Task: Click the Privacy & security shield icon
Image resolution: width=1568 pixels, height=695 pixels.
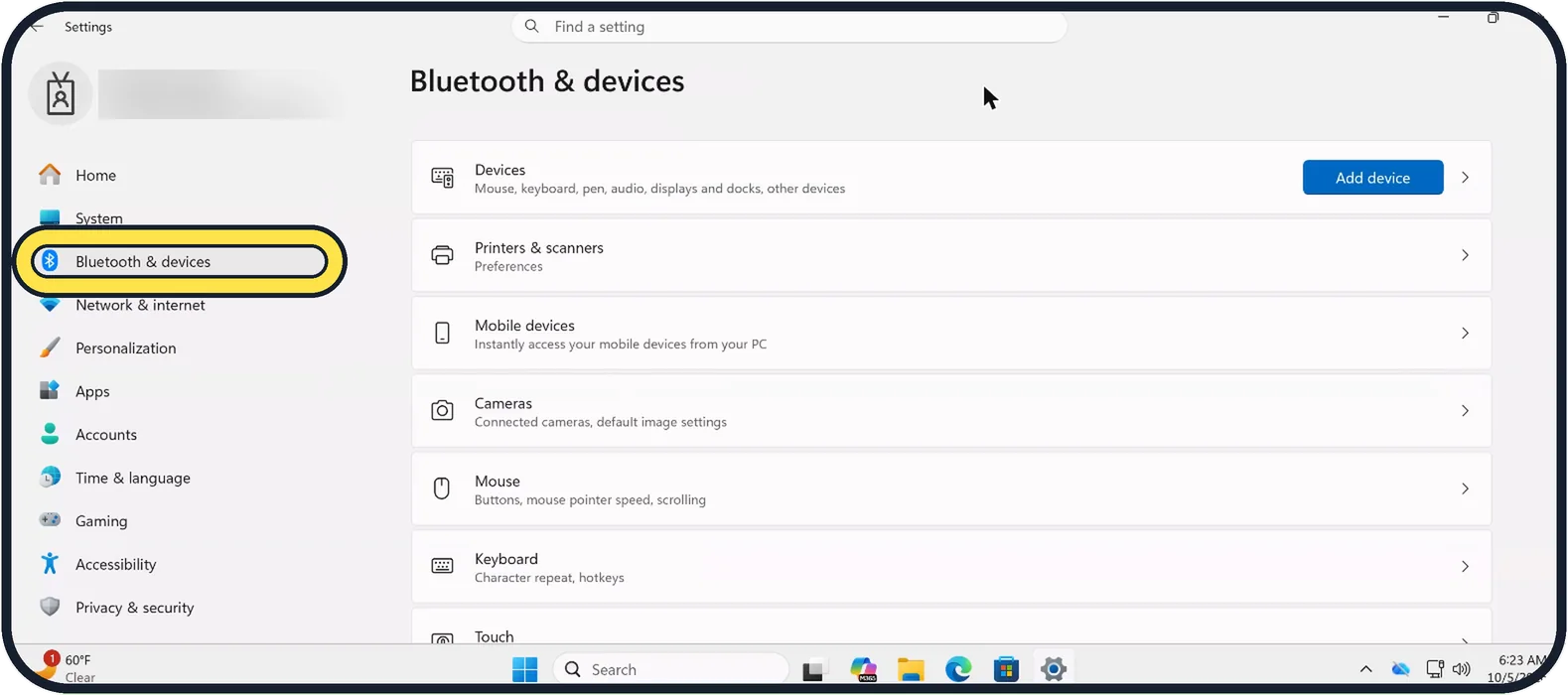Action: pyautogui.click(x=50, y=607)
